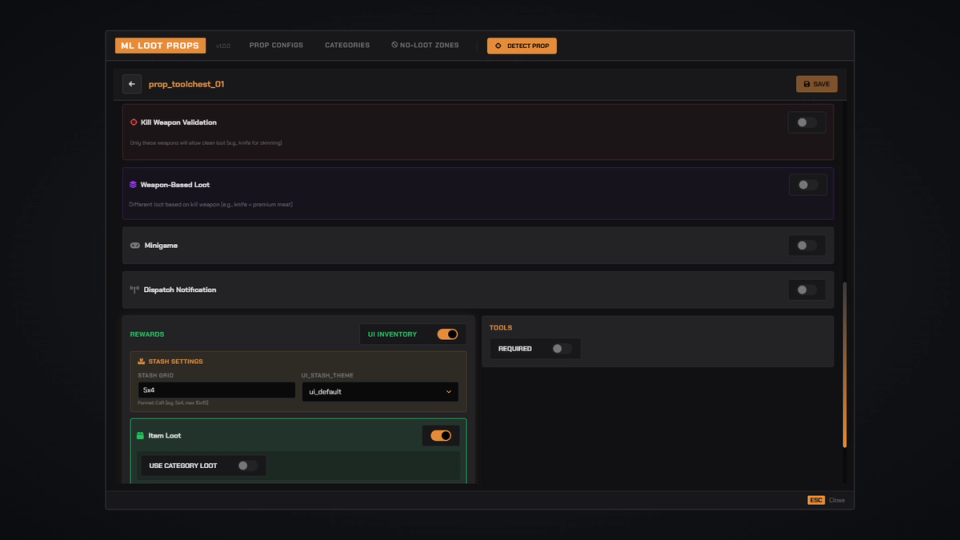
Task: Click the ML LOOT PROPS logo
Action: click(160, 45)
